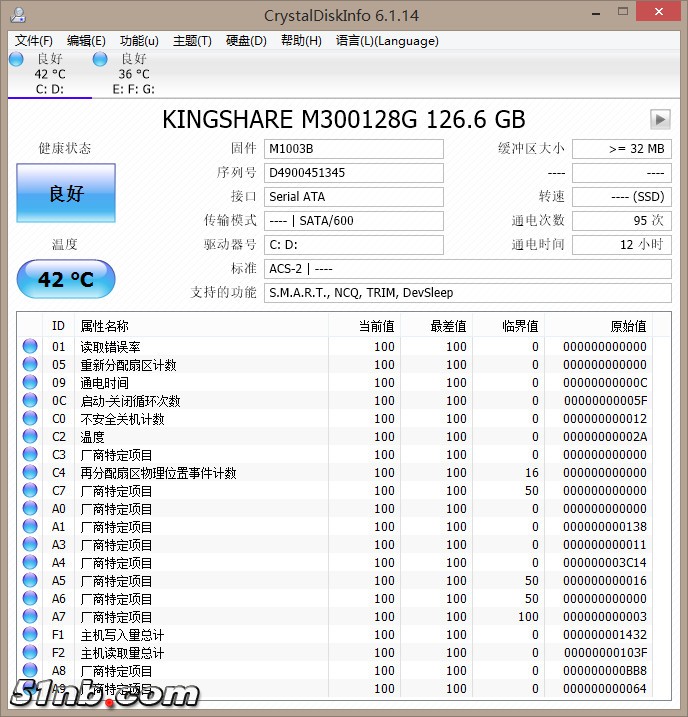Click the serial number field D4900451345
This screenshot has width=688, height=717.
353,173
